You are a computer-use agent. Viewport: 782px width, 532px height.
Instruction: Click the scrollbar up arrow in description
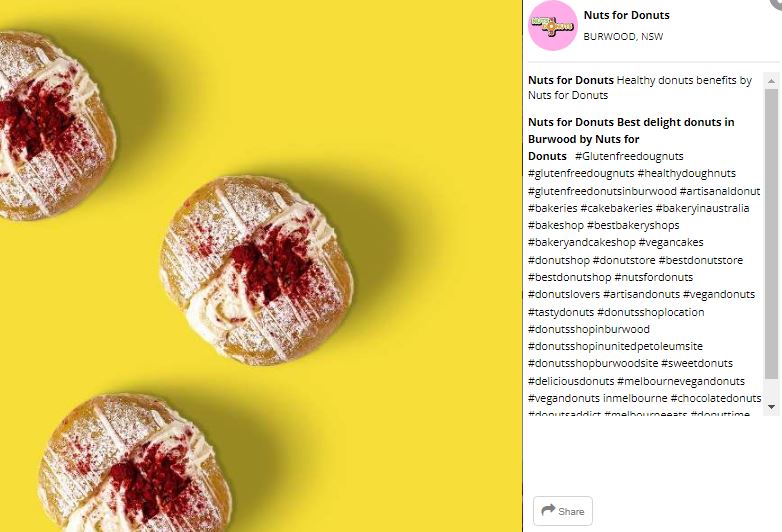[x=771, y=81]
